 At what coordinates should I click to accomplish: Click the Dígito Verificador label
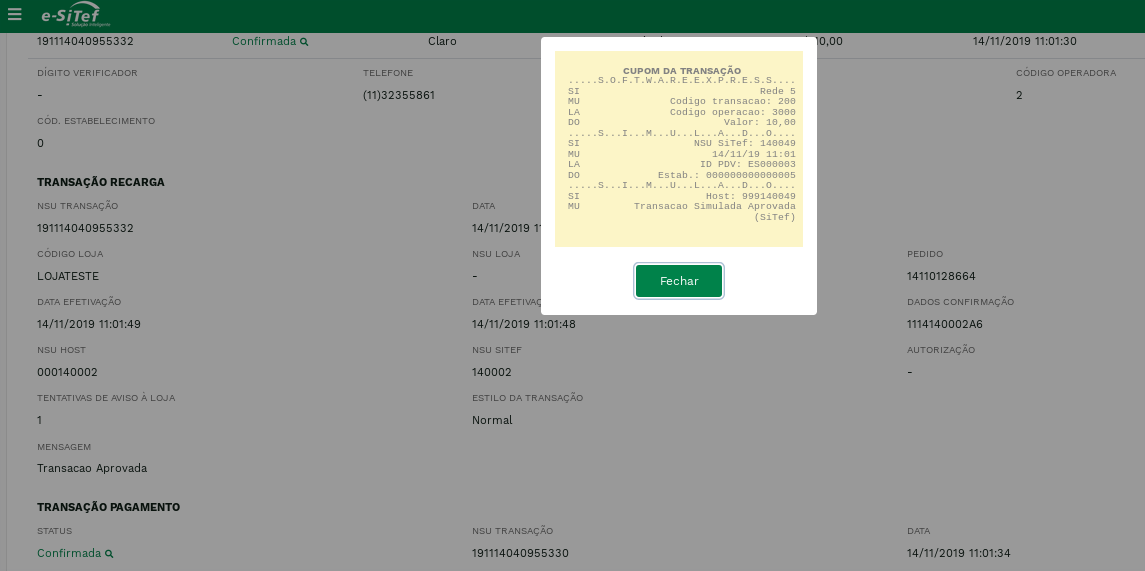pyautogui.click(x=87, y=73)
